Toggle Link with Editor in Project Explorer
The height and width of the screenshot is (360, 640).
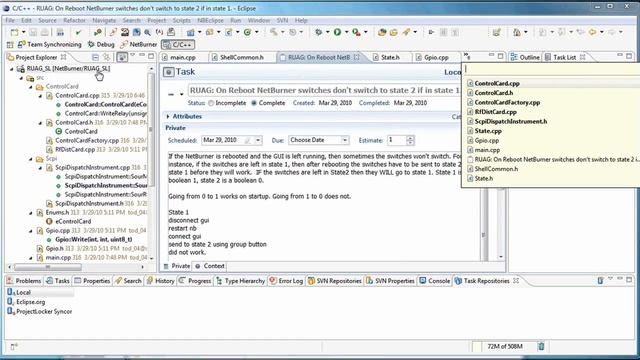[x=107, y=57]
